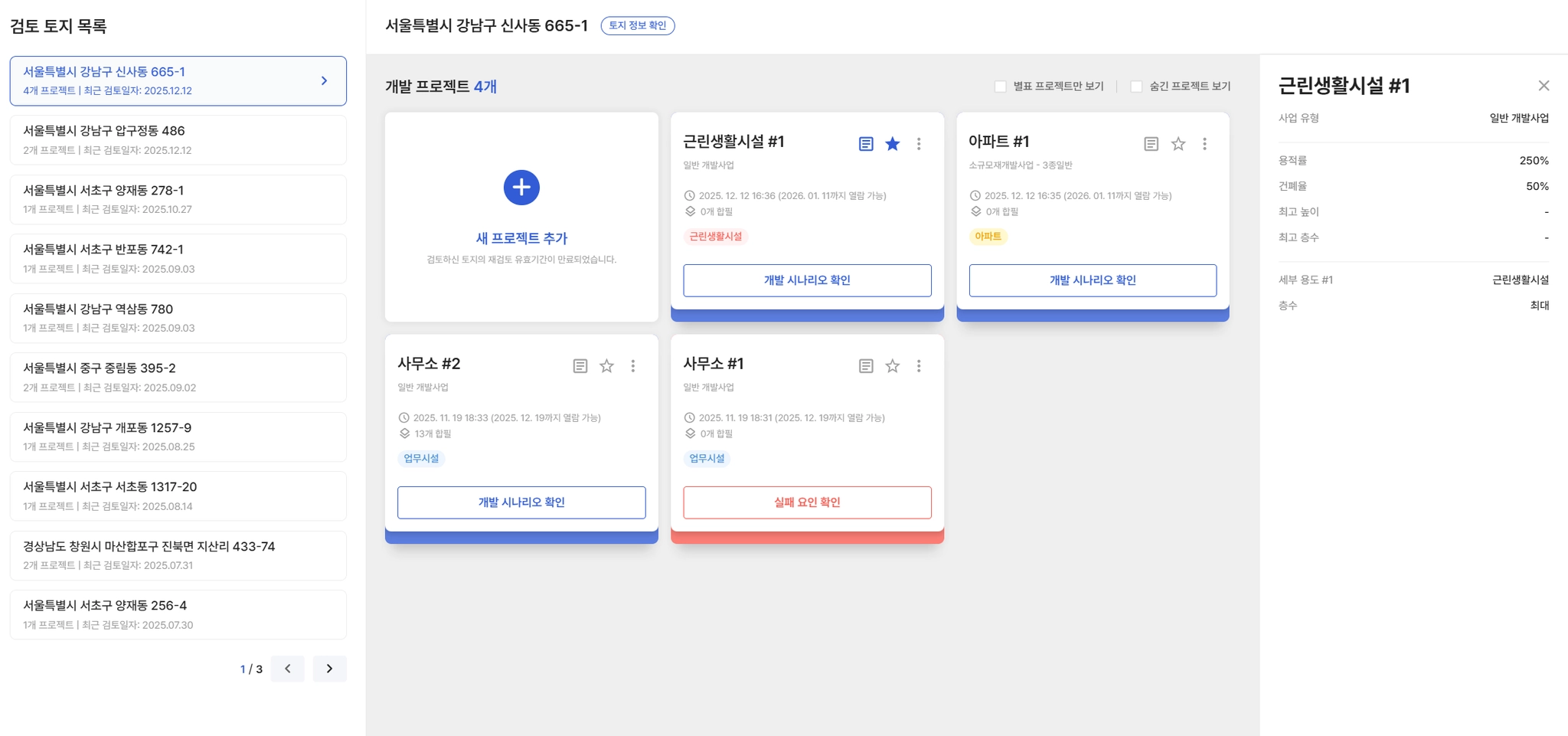Select 서울특별시 서초구 반포동 742-1 in list

point(178,259)
